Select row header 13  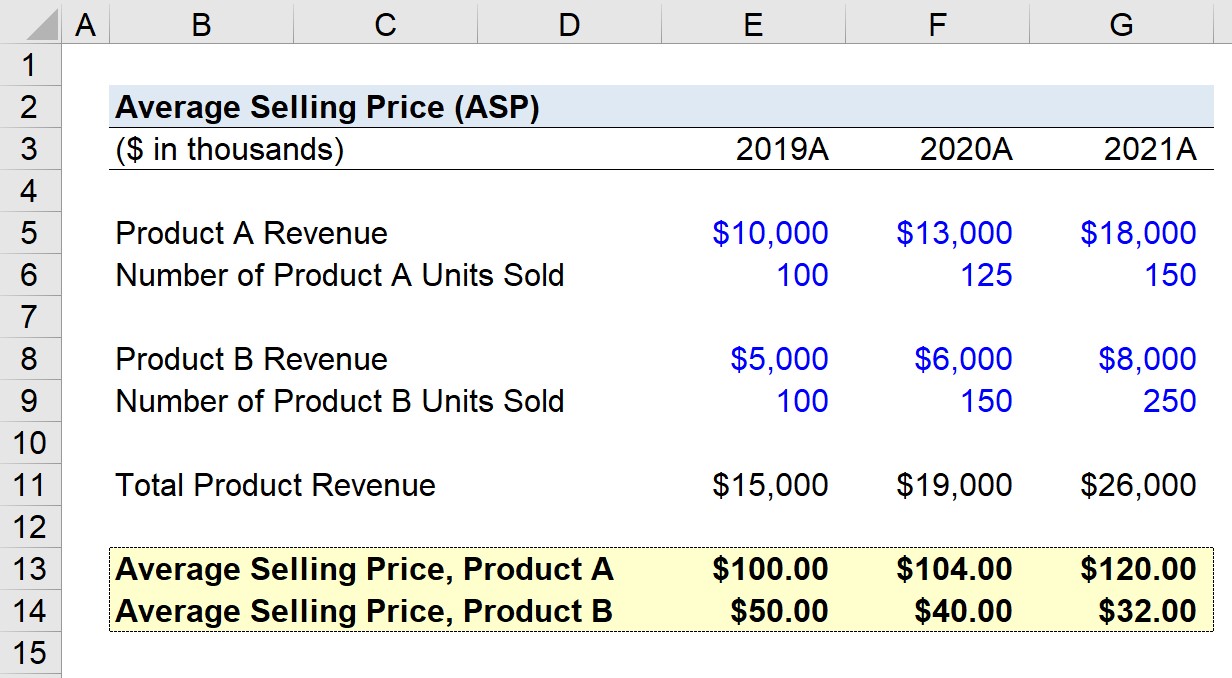pyautogui.click(x=31, y=569)
